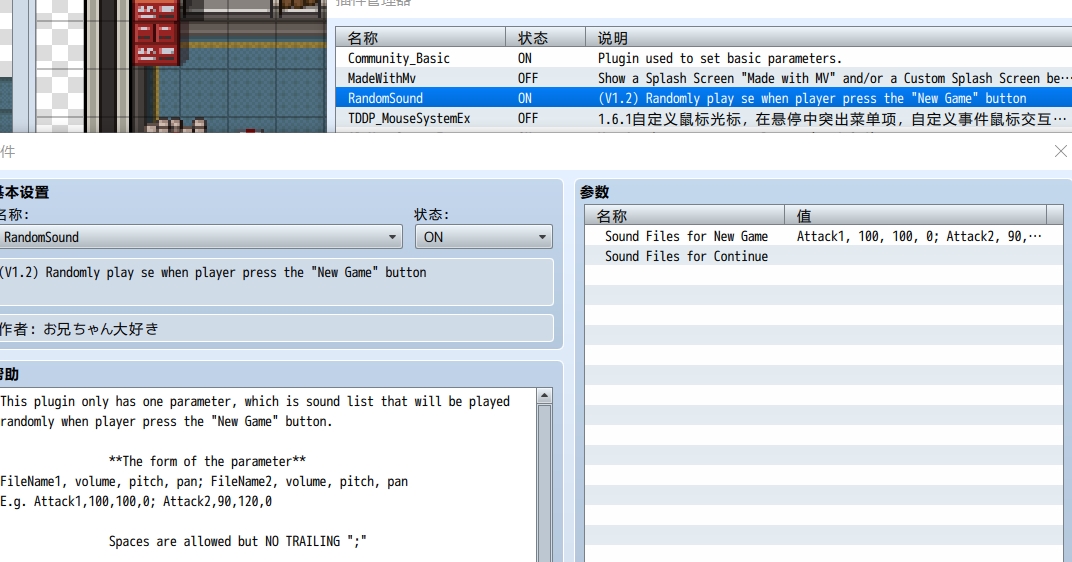Click the 状态 column header in plugin manager
Screen dimensions: 1072x562
545,38
